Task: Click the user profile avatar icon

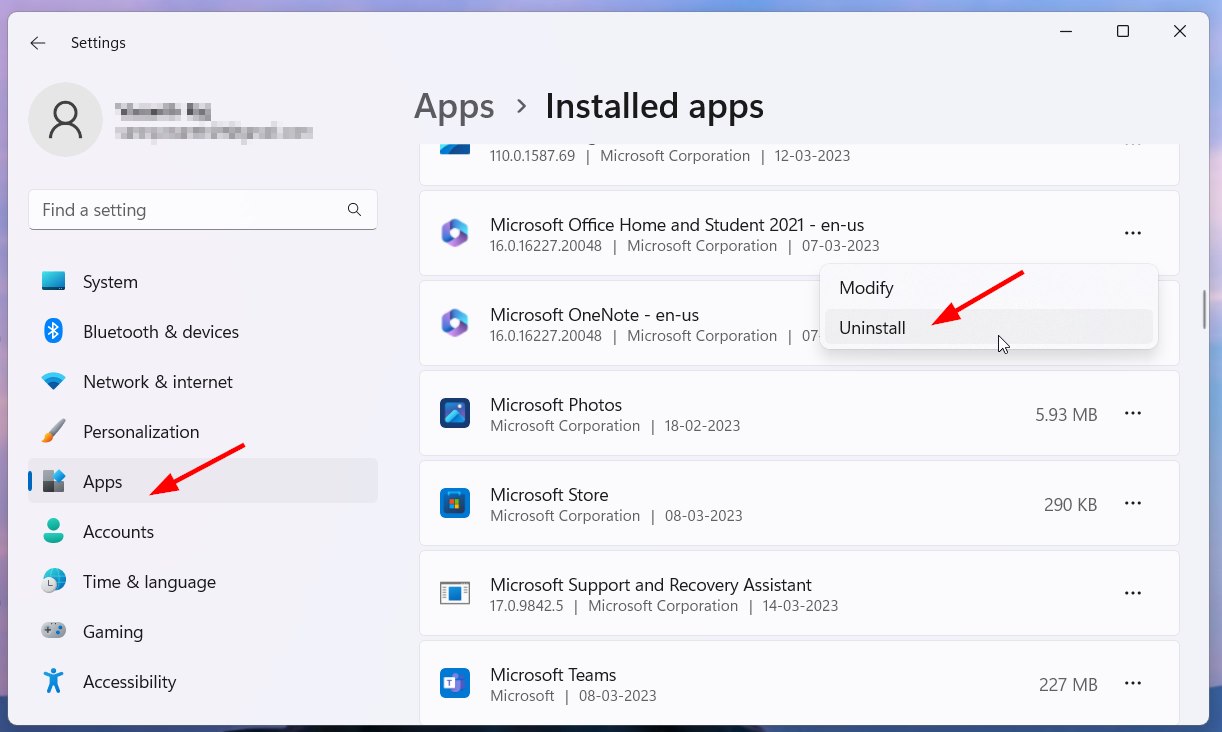Action: pos(65,119)
